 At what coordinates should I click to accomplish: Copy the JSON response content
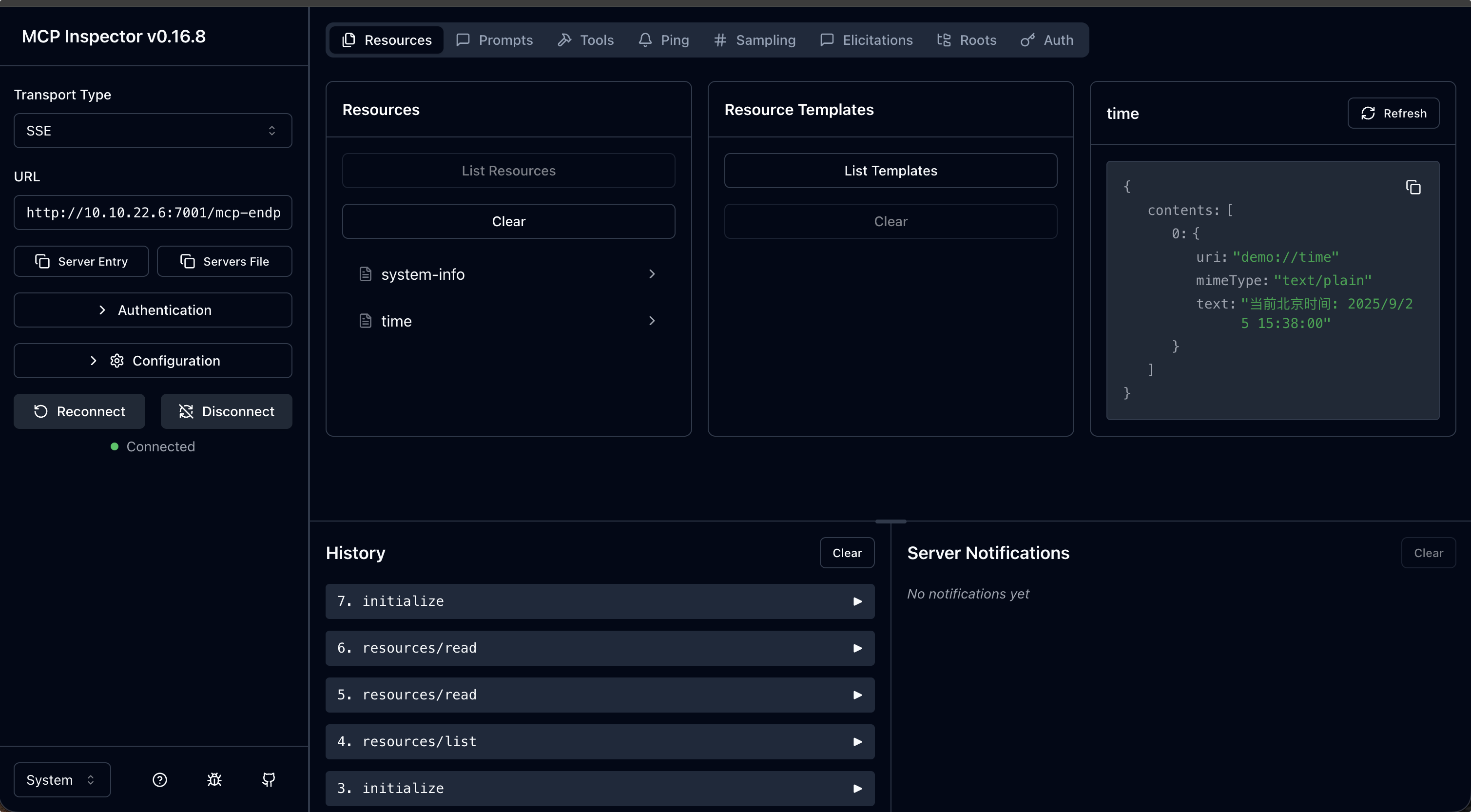[1413, 187]
